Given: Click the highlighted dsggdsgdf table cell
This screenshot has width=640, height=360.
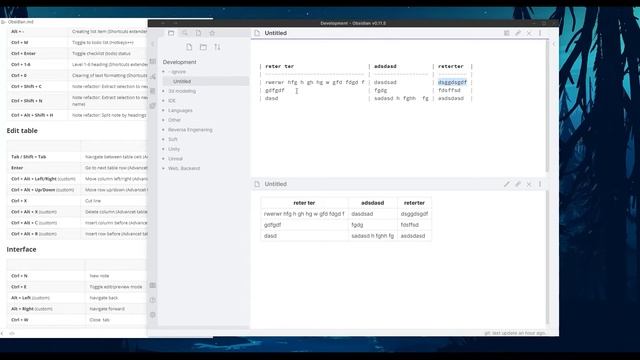Looking at the screenshot, I should (x=452, y=82).
